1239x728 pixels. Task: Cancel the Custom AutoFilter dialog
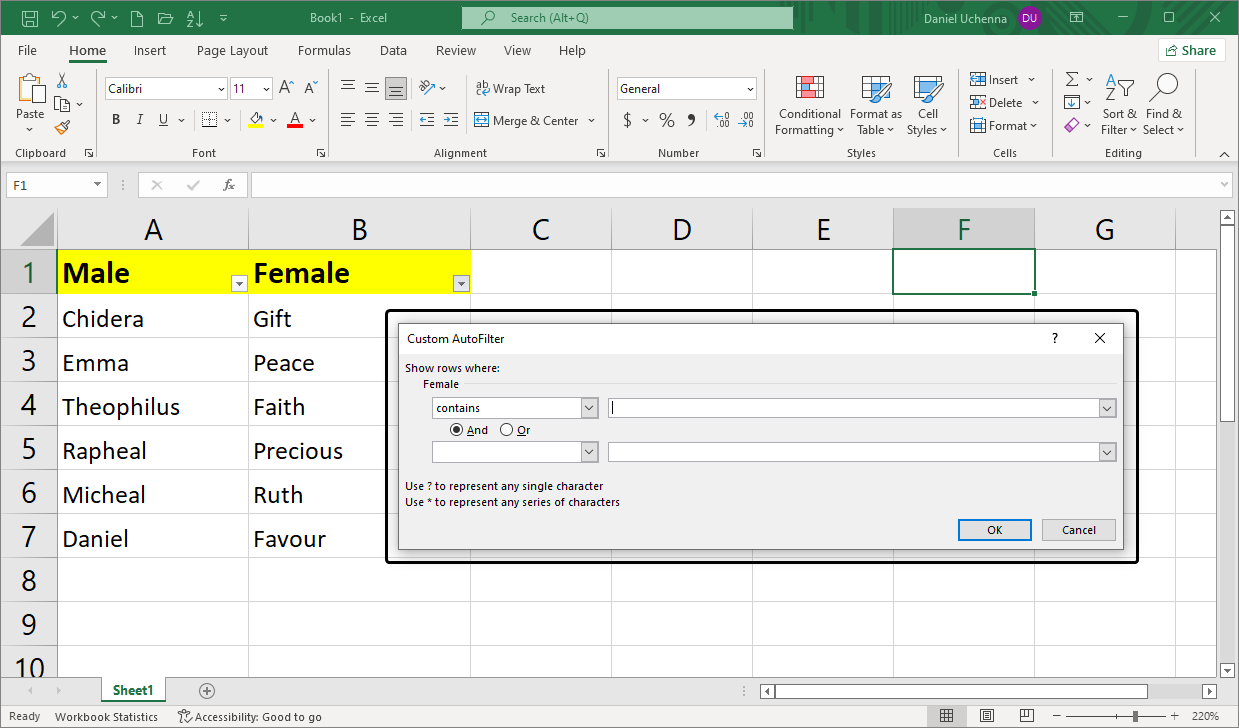click(1078, 530)
